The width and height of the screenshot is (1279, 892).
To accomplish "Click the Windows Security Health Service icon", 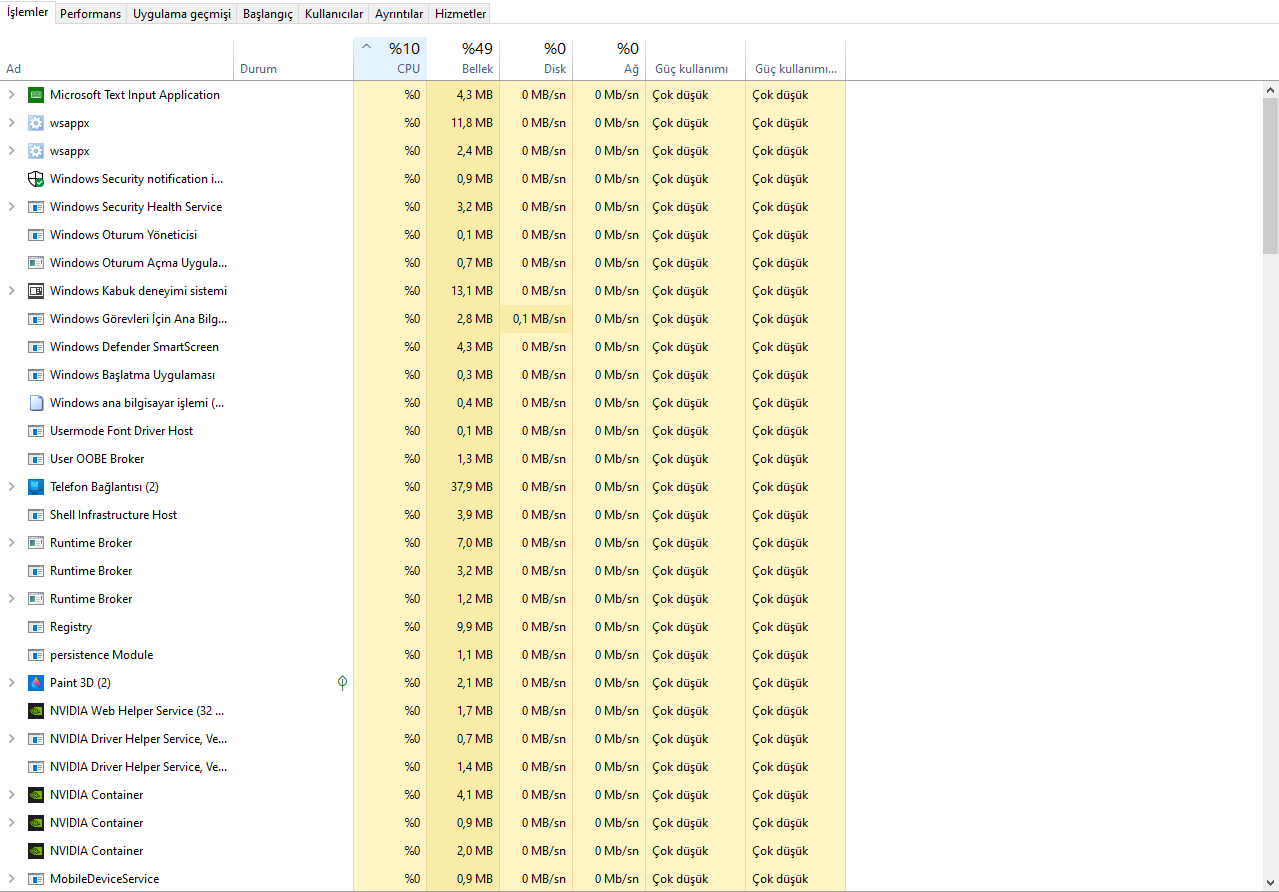I will pos(36,207).
